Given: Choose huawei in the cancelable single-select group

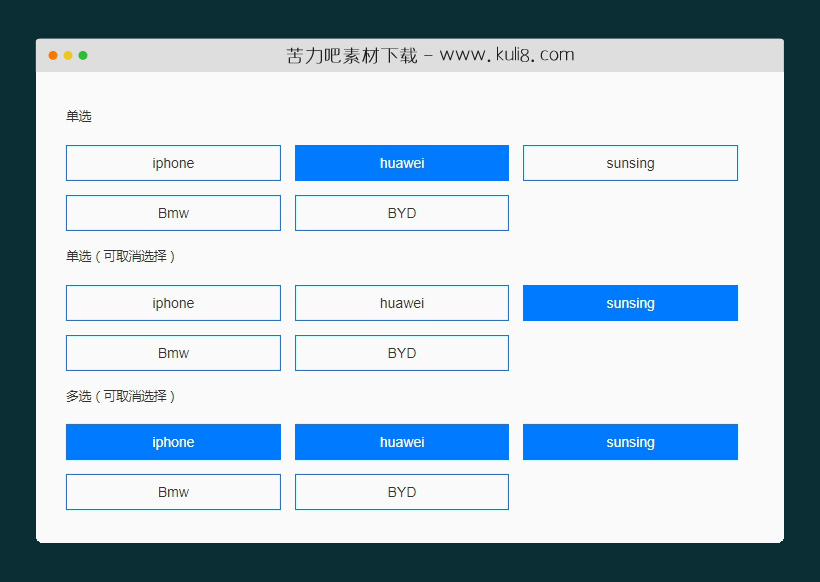Looking at the screenshot, I should click(401, 303).
